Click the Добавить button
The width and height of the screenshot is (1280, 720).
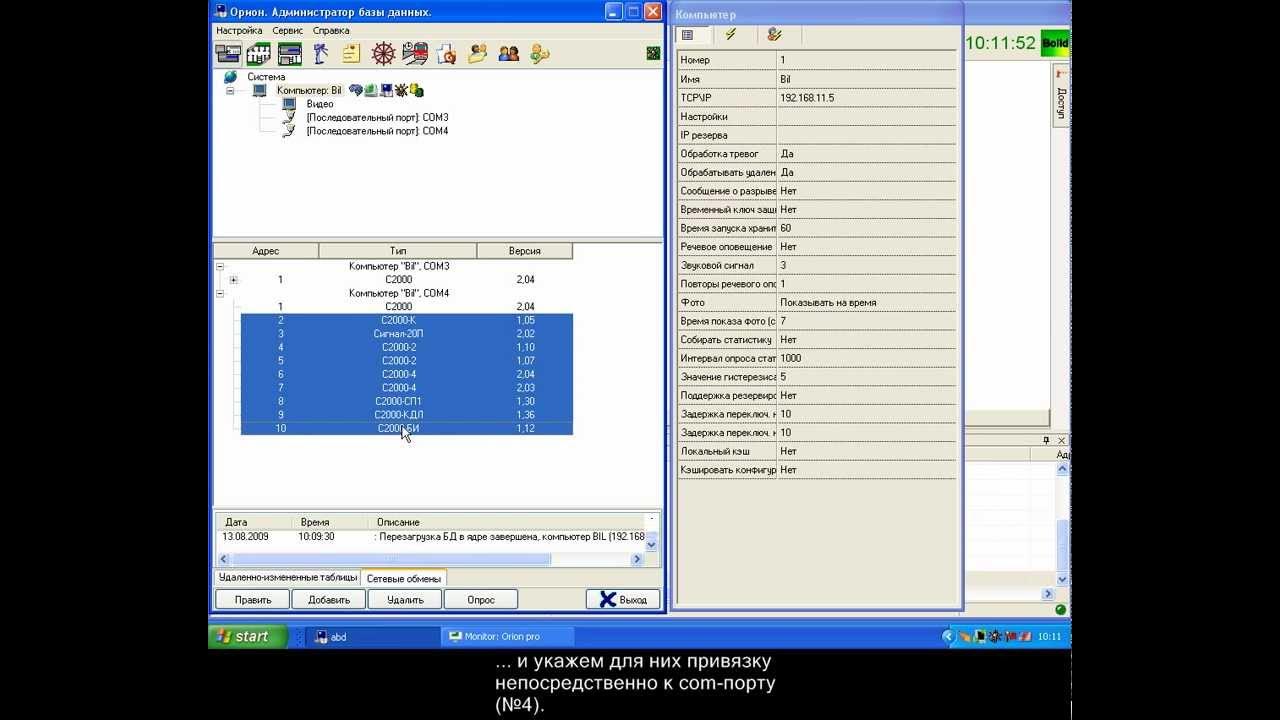[x=329, y=600]
